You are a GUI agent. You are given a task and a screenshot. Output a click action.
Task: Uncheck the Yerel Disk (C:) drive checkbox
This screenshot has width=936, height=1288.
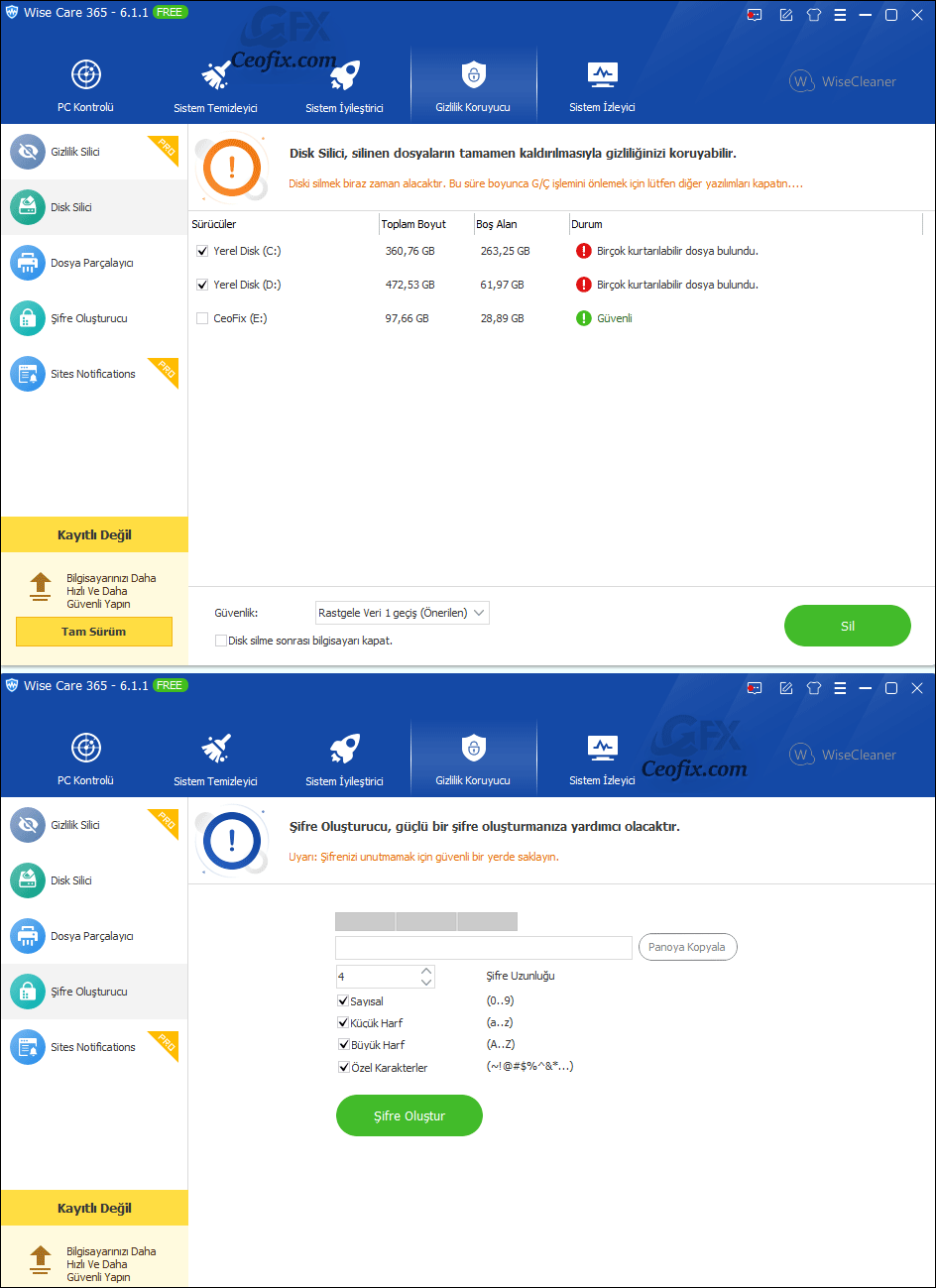click(202, 251)
